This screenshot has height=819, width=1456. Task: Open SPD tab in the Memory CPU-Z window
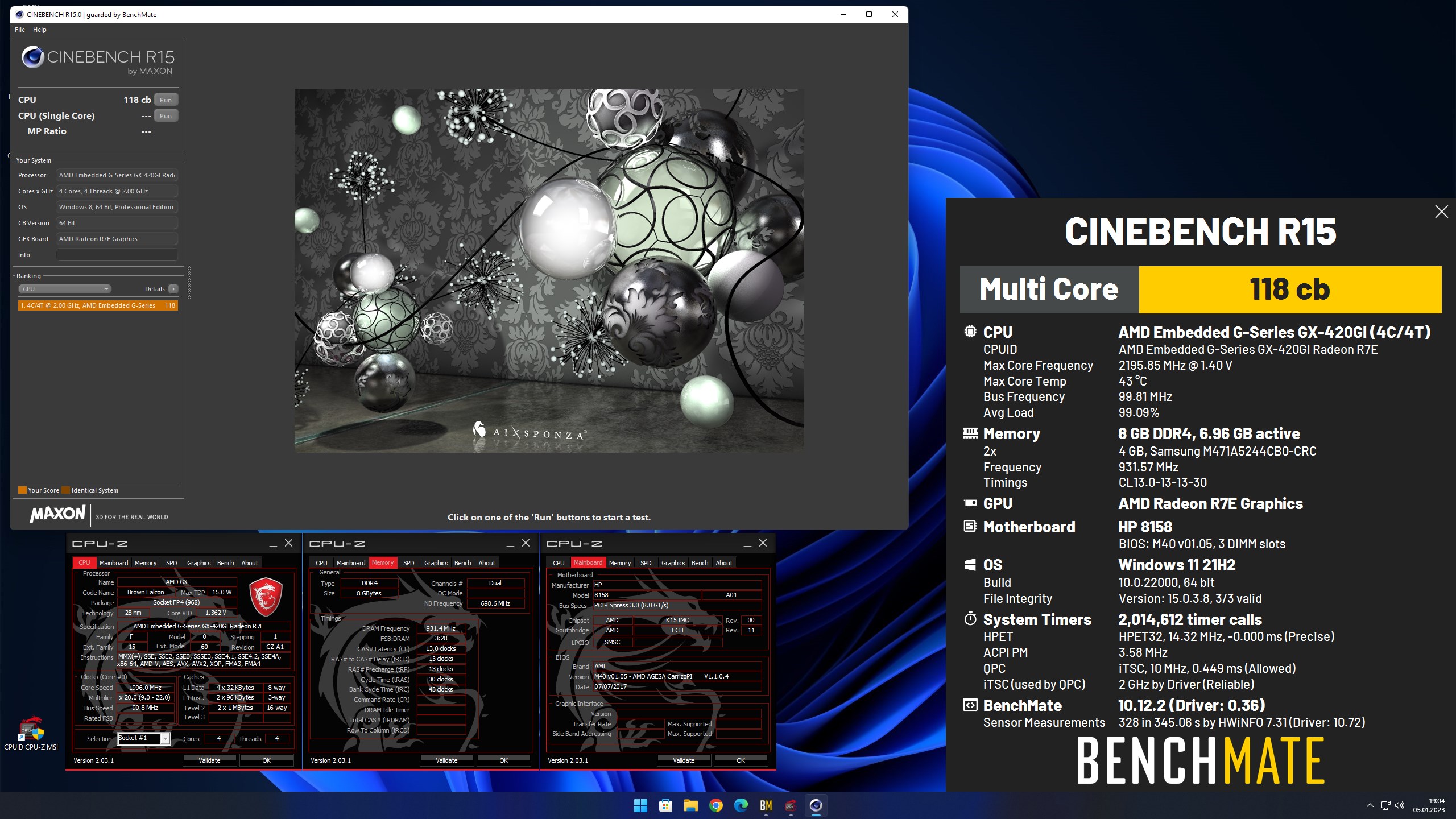[408, 563]
